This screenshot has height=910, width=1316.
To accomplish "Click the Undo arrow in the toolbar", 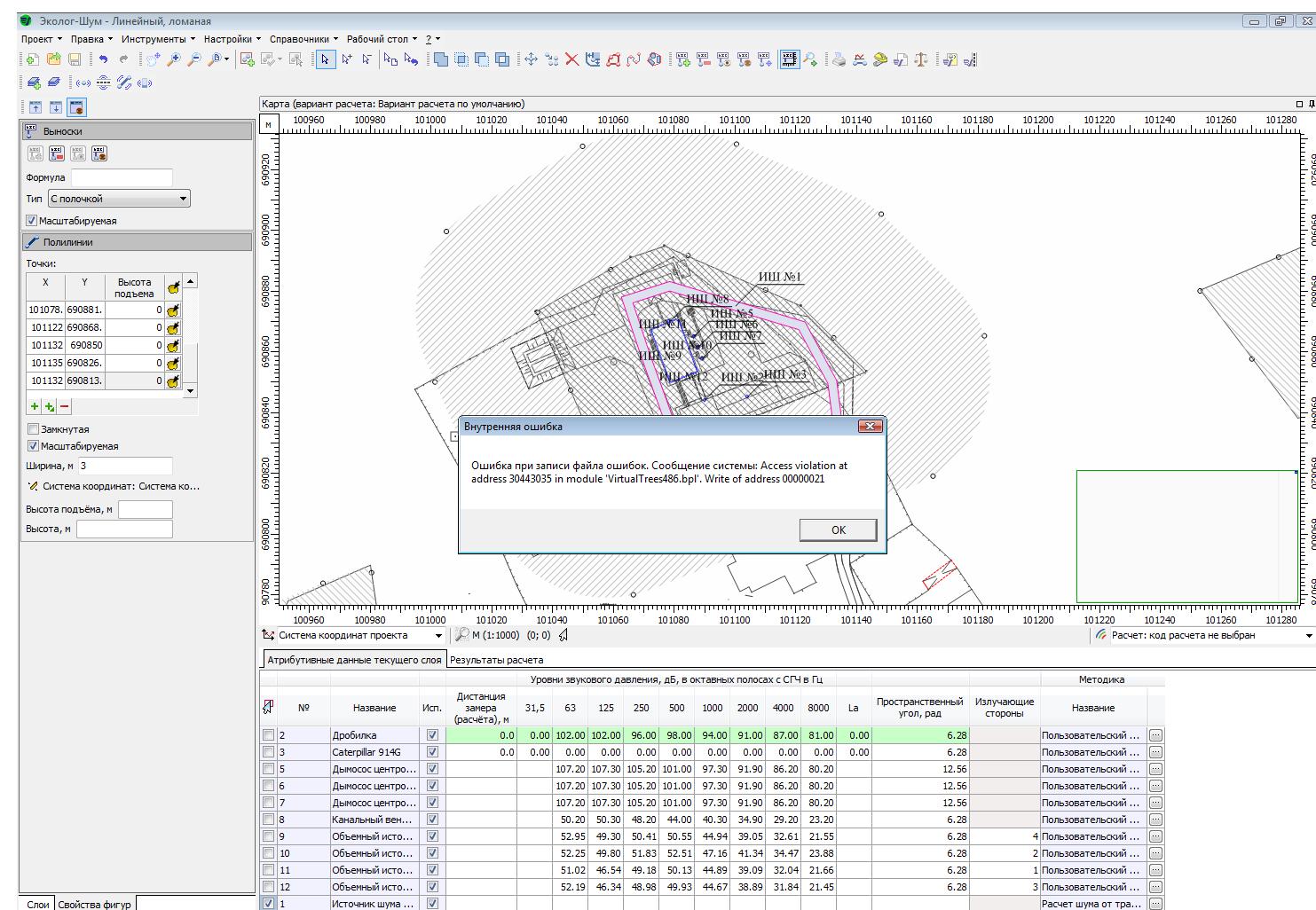I will pyautogui.click(x=103, y=59).
